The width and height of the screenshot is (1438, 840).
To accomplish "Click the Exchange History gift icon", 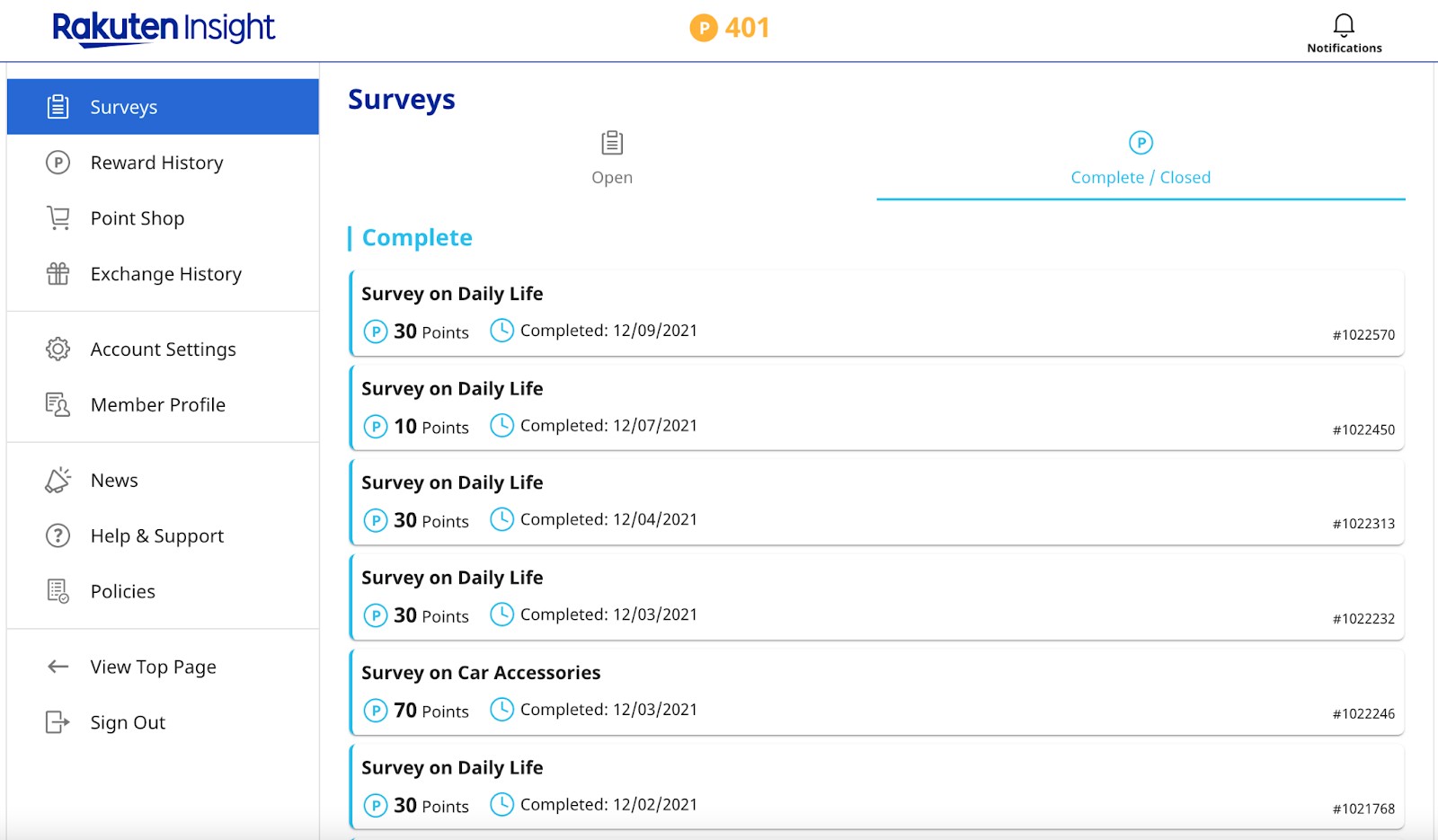I will (x=58, y=274).
